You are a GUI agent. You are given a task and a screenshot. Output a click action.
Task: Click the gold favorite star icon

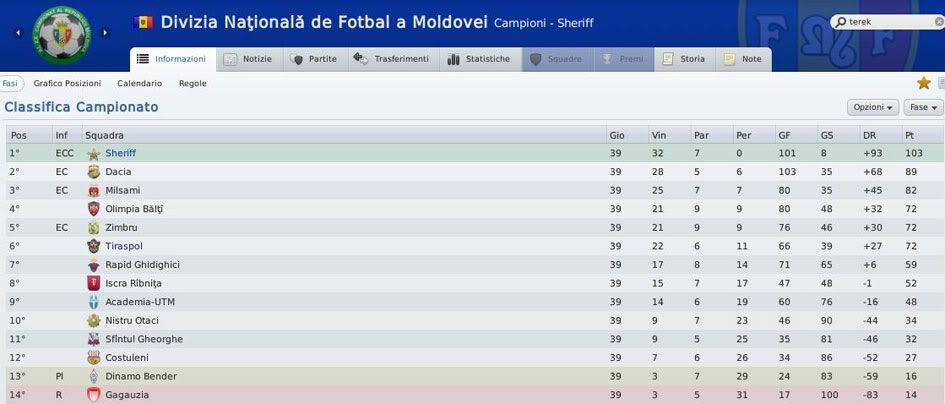click(924, 83)
